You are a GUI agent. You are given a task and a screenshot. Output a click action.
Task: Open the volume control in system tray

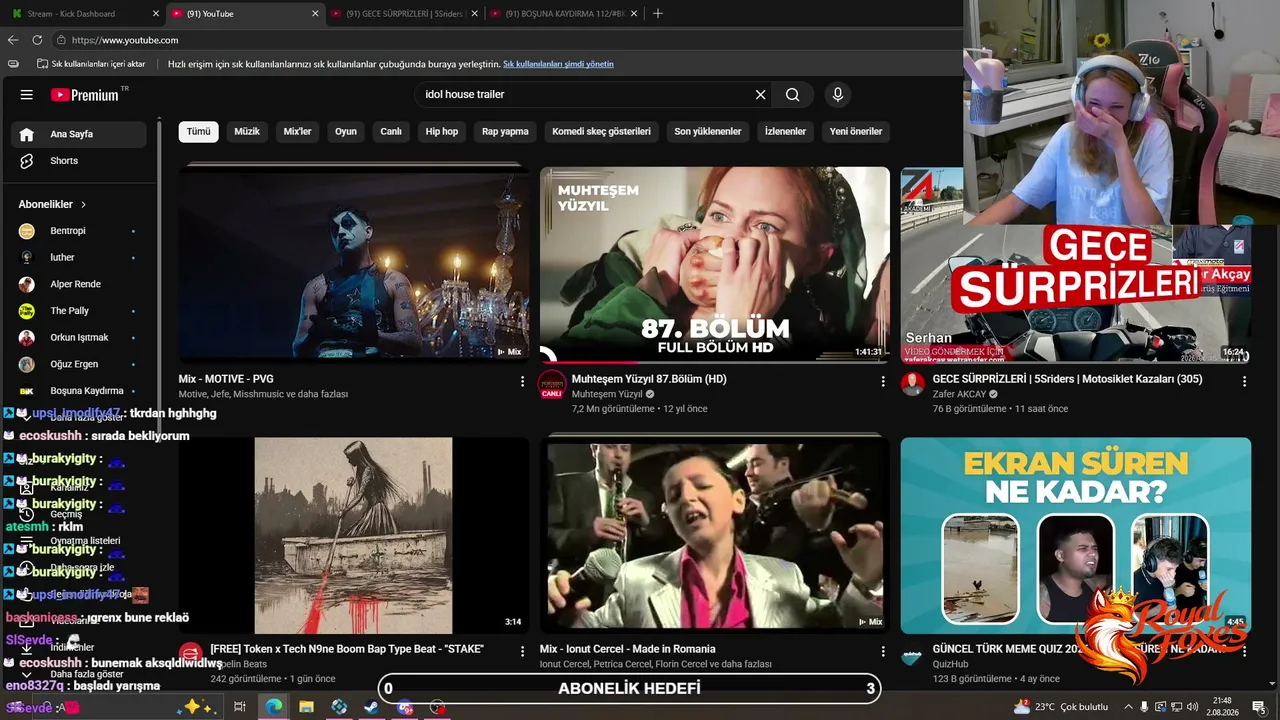(1192, 707)
